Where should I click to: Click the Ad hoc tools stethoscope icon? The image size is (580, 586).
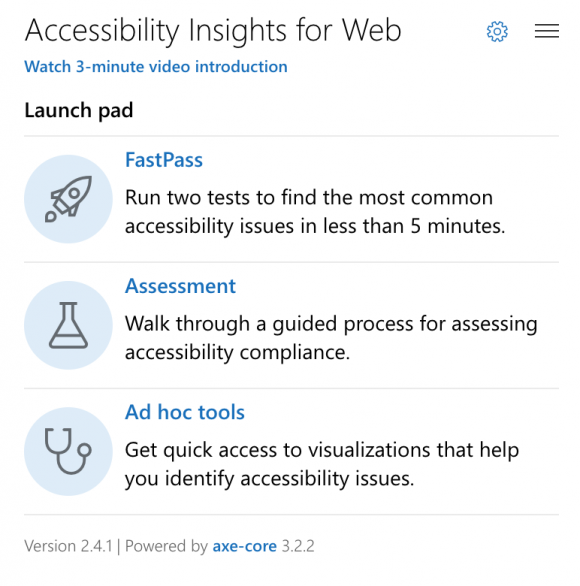click(68, 451)
